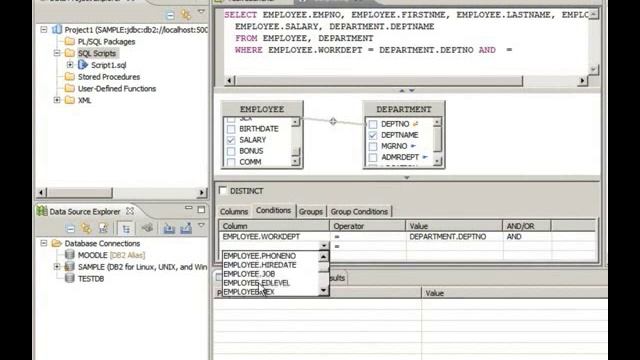Collapse all in Data Project Explorer toolbar
The width and height of the screenshot is (640, 360).
[x=170, y=16]
